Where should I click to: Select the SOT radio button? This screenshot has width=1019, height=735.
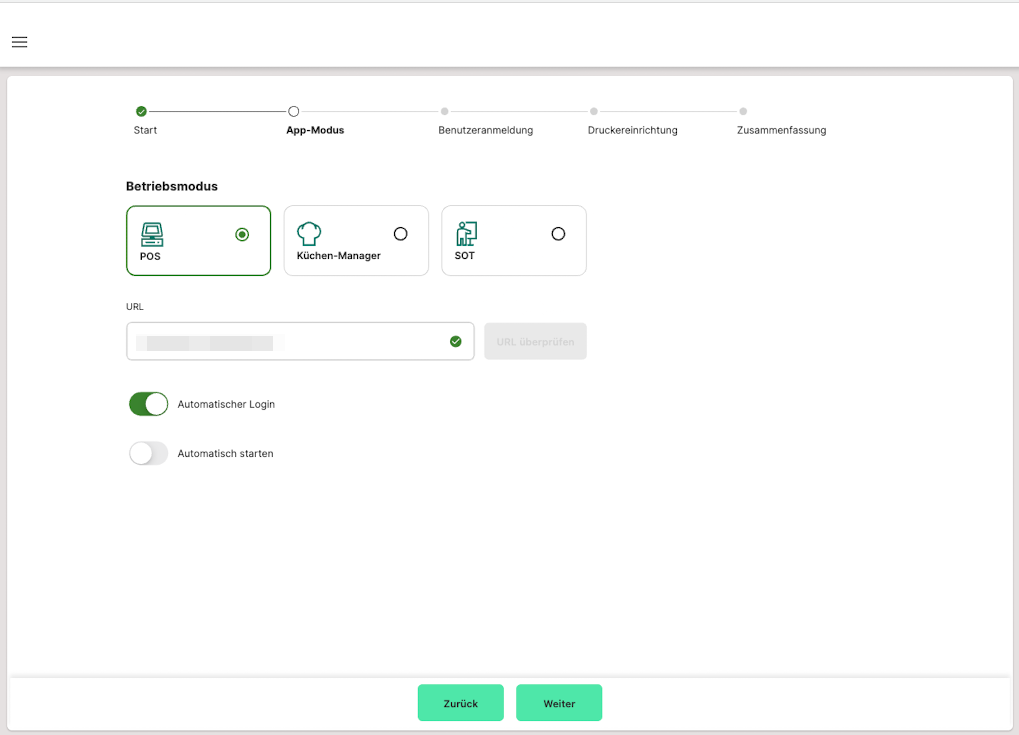[x=558, y=234]
